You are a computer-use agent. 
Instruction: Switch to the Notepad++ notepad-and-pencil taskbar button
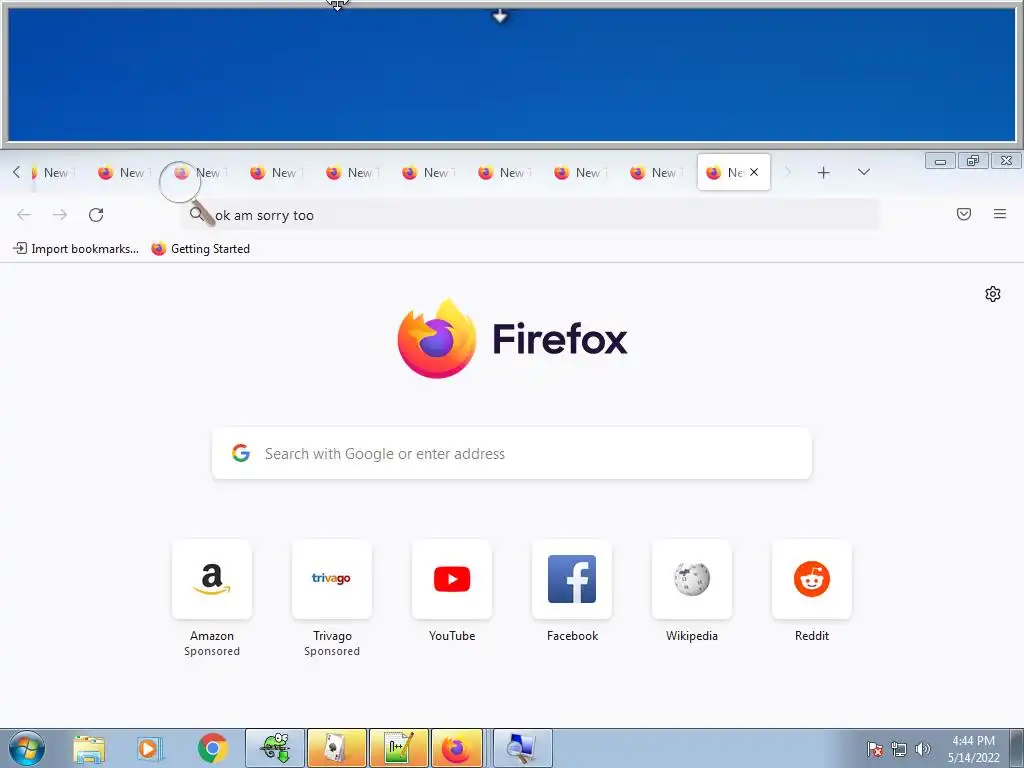(x=398, y=748)
